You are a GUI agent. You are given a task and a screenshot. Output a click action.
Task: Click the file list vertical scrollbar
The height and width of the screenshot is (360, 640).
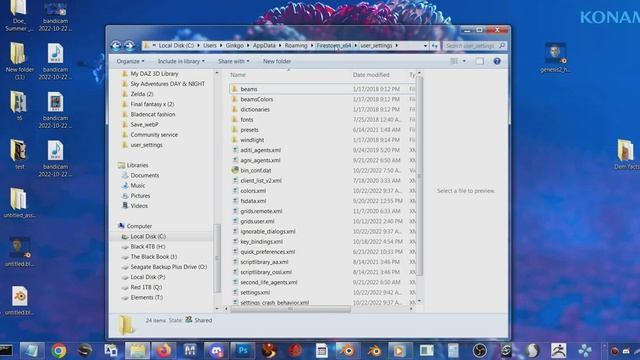click(x=419, y=176)
